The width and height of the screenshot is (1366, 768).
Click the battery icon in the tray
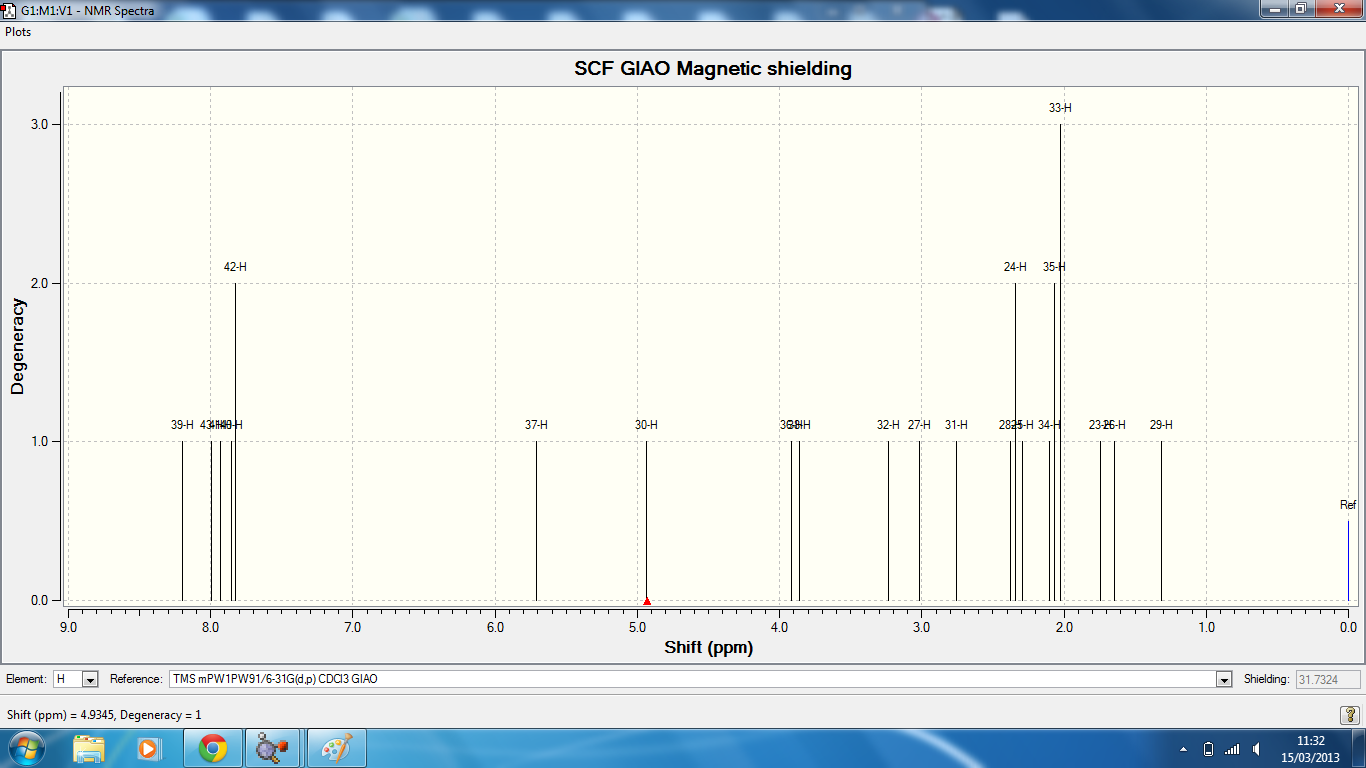click(1208, 749)
